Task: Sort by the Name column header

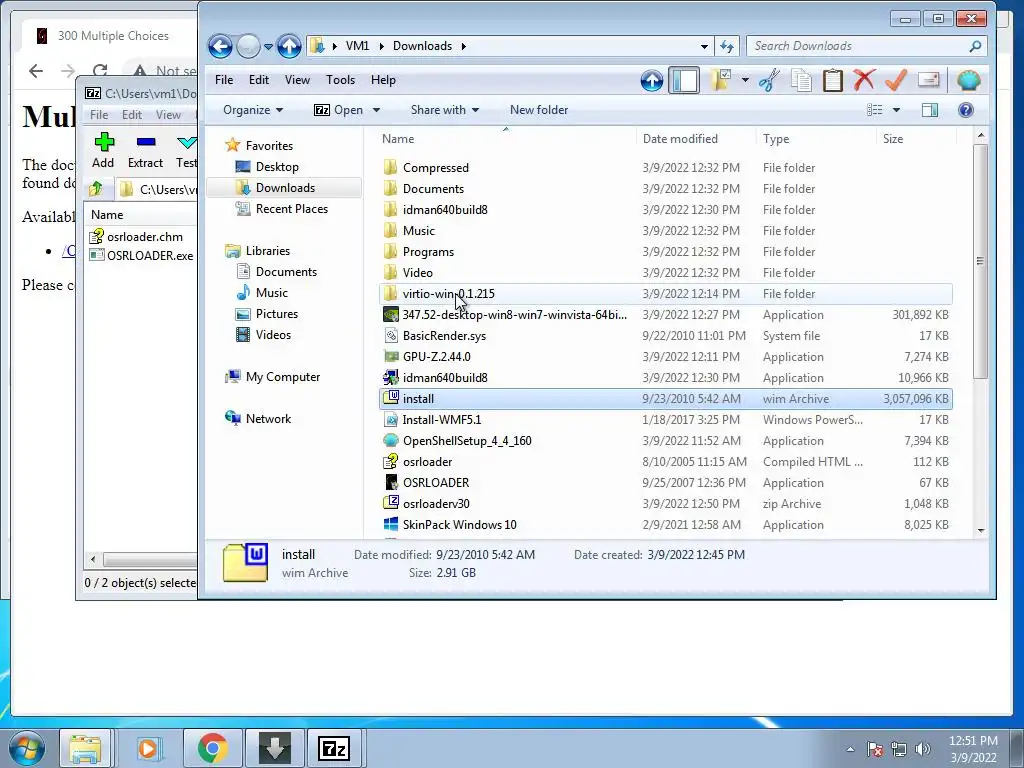Action: click(398, 138)
